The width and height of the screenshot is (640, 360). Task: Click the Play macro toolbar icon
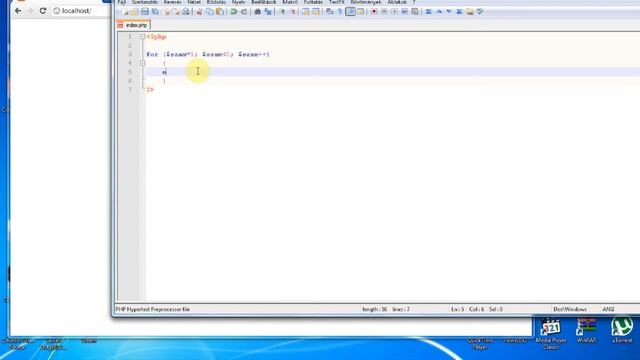pyautogui.click(x=394, y=12)
